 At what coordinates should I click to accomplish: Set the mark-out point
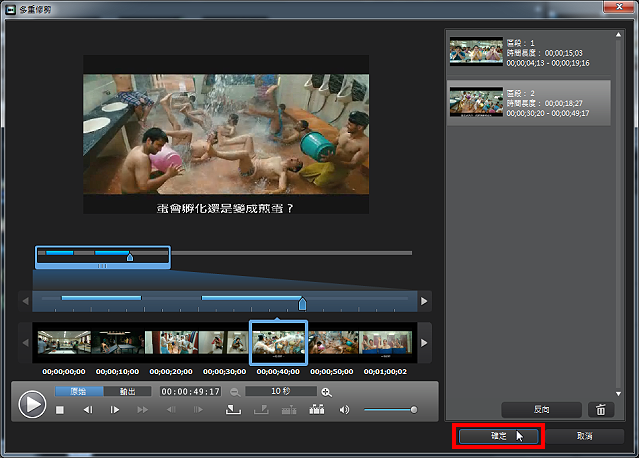[x=261, y=410]
